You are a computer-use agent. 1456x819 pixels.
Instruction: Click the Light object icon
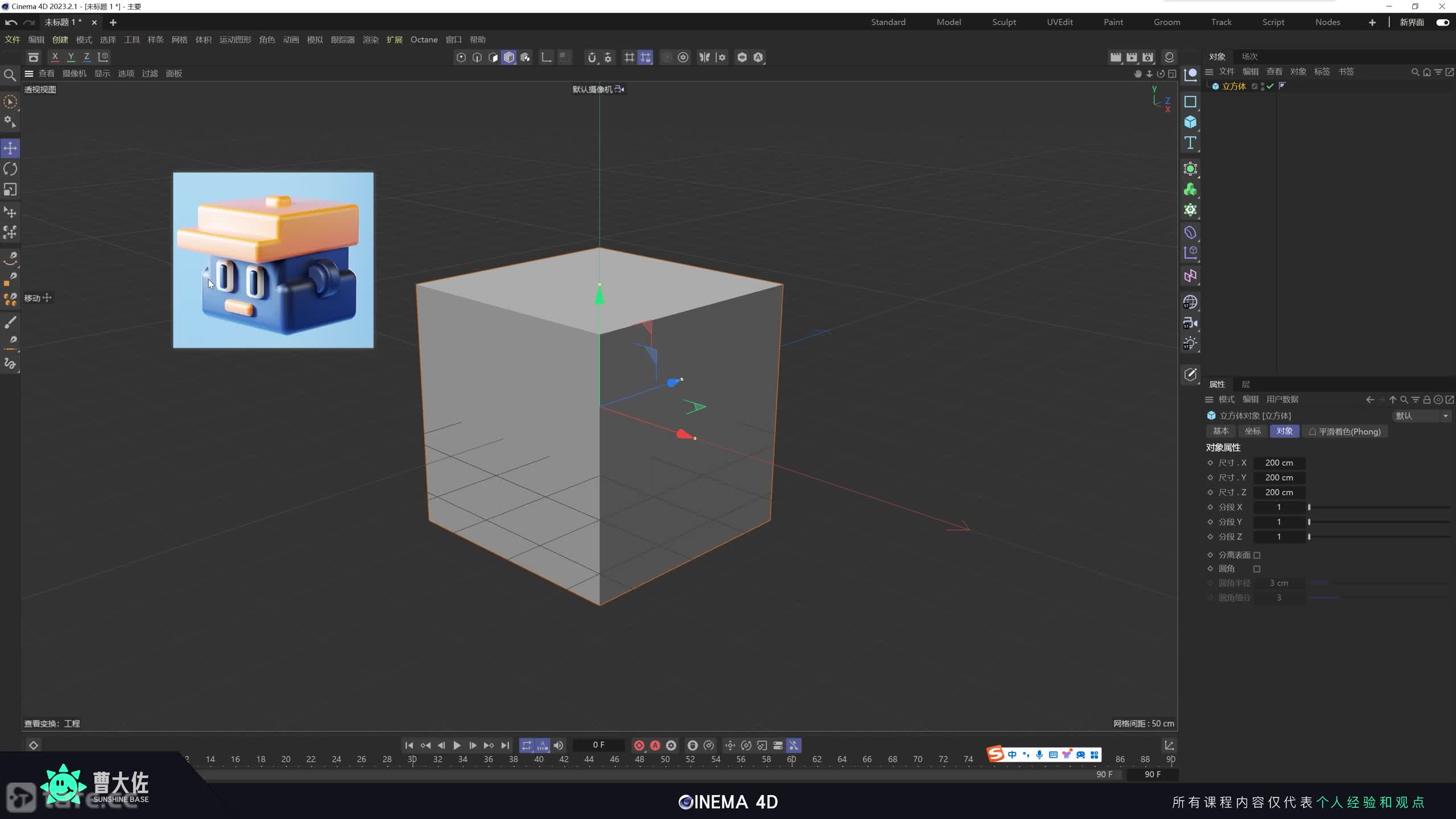1190,344
